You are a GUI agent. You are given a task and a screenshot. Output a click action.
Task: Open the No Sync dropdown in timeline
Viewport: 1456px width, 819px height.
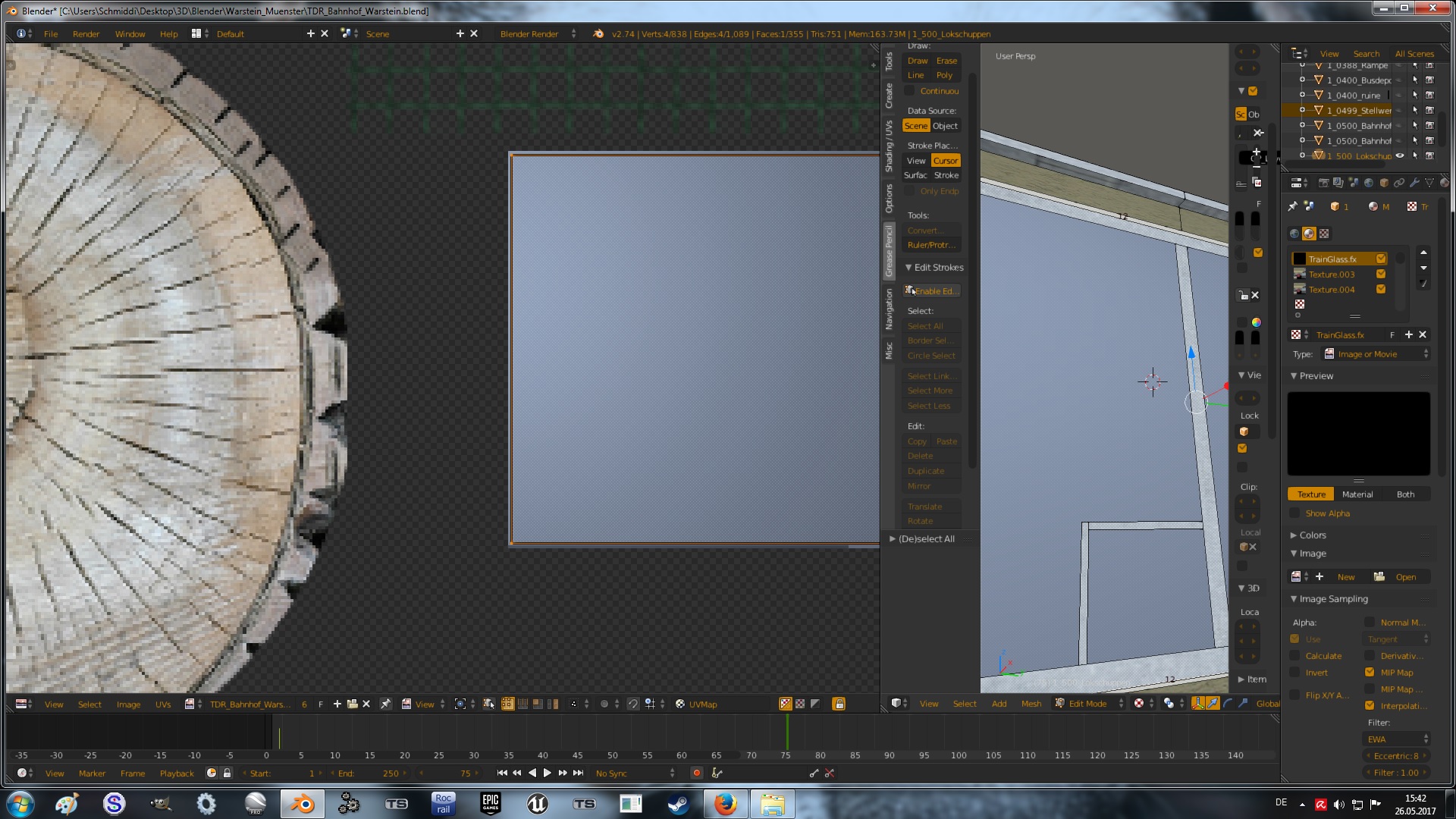click(634, 773)
